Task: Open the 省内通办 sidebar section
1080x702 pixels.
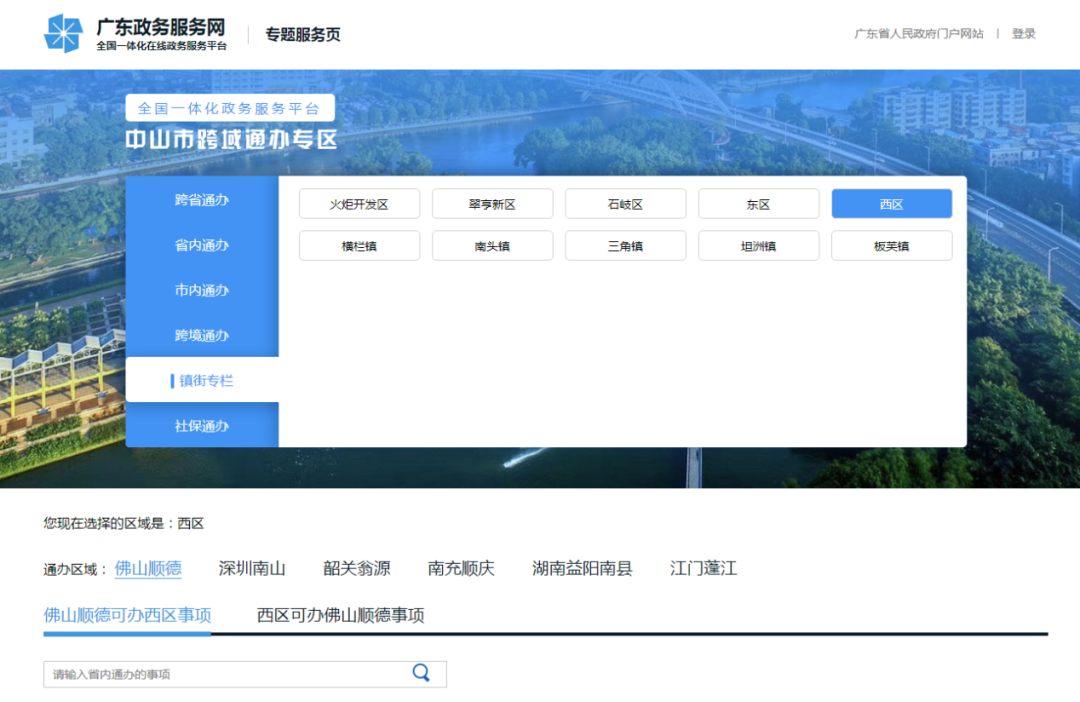Action: 202,245
